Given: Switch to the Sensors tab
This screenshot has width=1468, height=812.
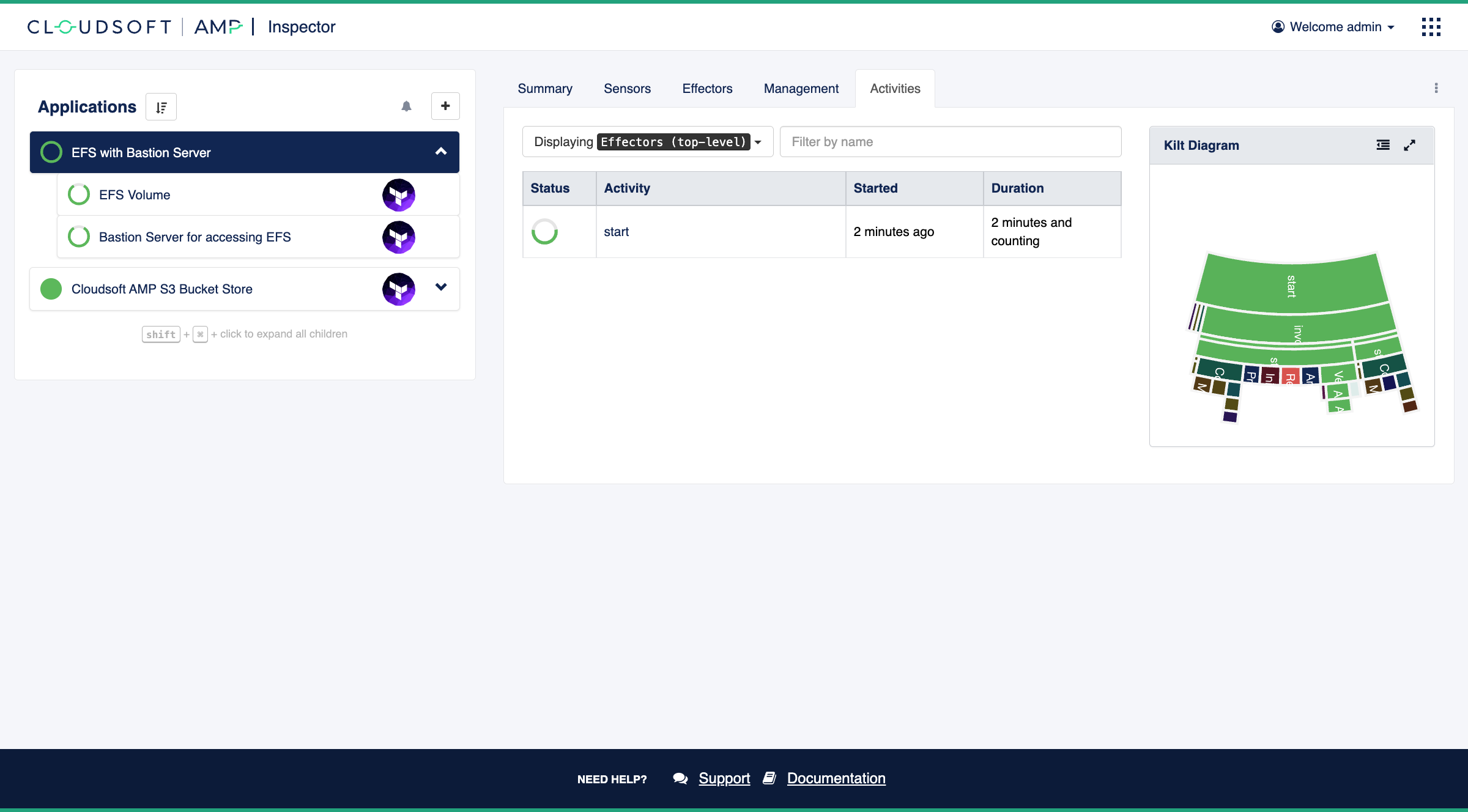Looking at the screenshot, I should (x=627, y=89).
